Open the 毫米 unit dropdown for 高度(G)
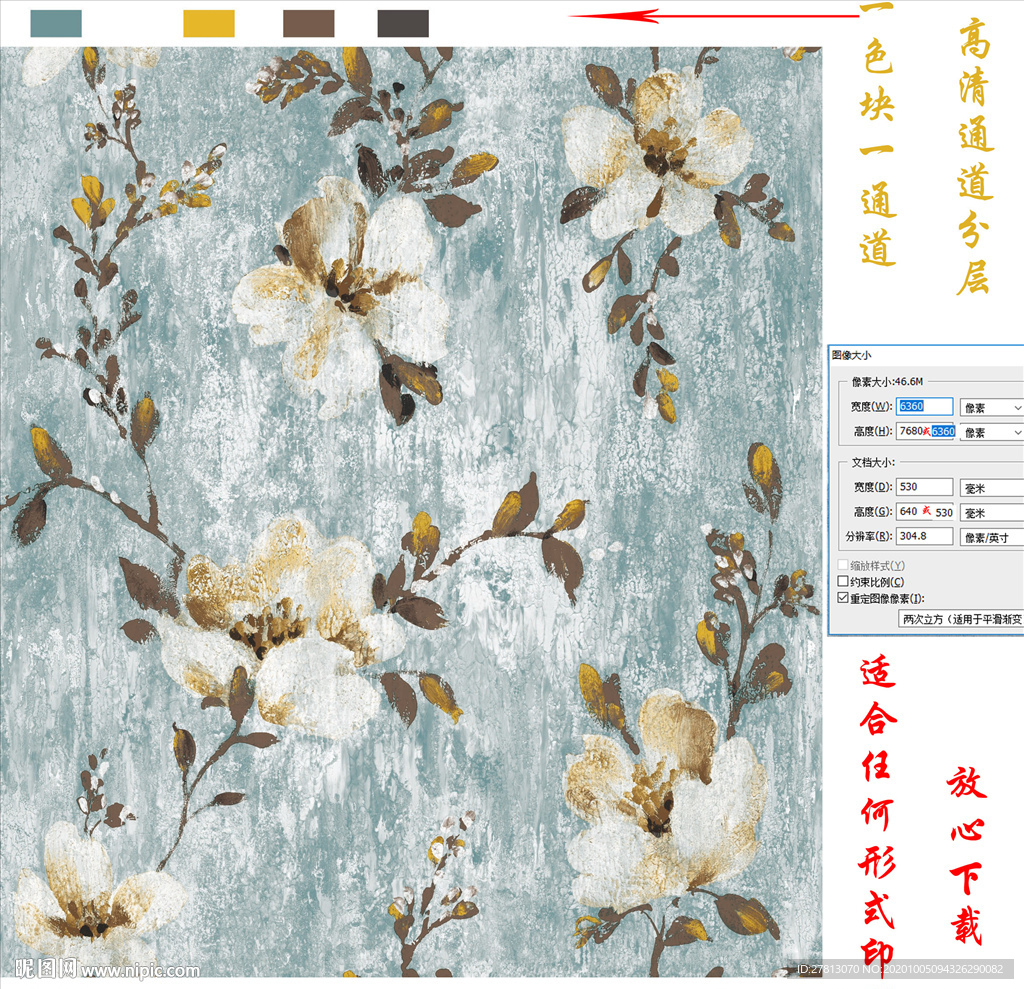 pyautogui.click(x=992, y=513)
